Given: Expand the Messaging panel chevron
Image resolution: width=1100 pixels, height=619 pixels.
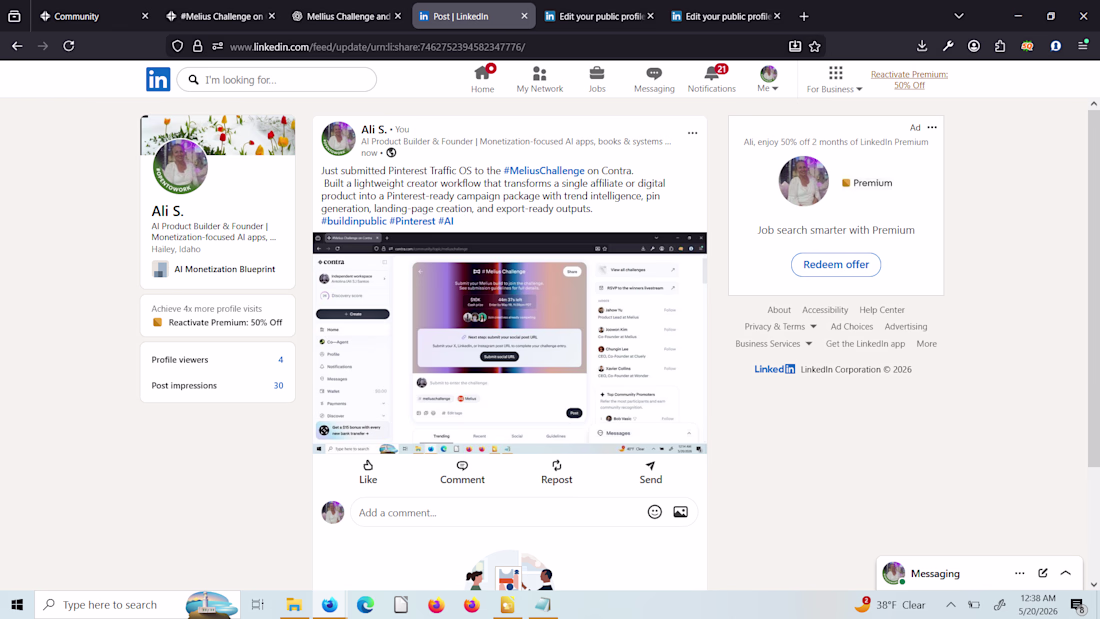Looking at the screenshot, I should pos(1066,573).
